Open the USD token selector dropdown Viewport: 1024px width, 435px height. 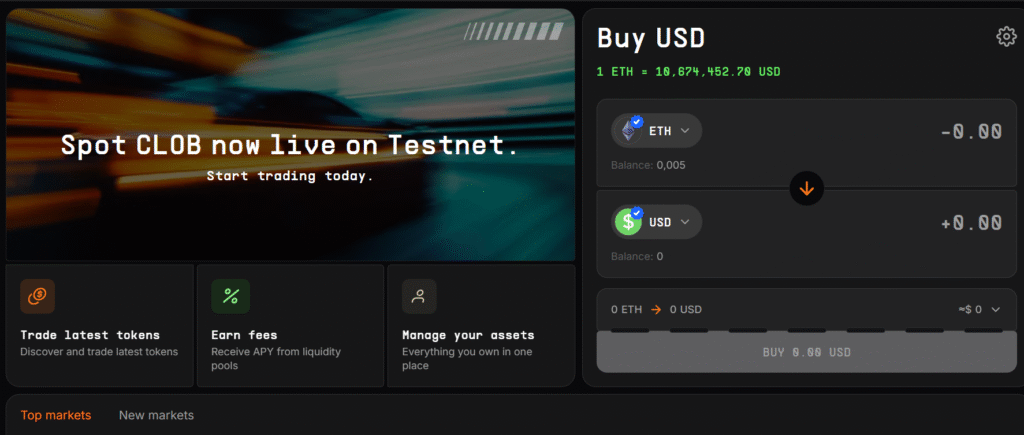click(656, 222)
